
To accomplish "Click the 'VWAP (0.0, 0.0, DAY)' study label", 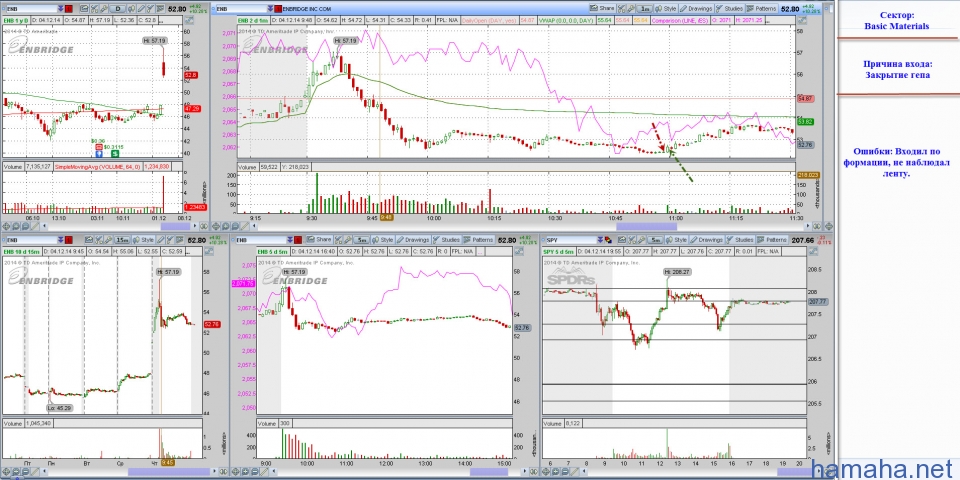I will coord(564,20).
